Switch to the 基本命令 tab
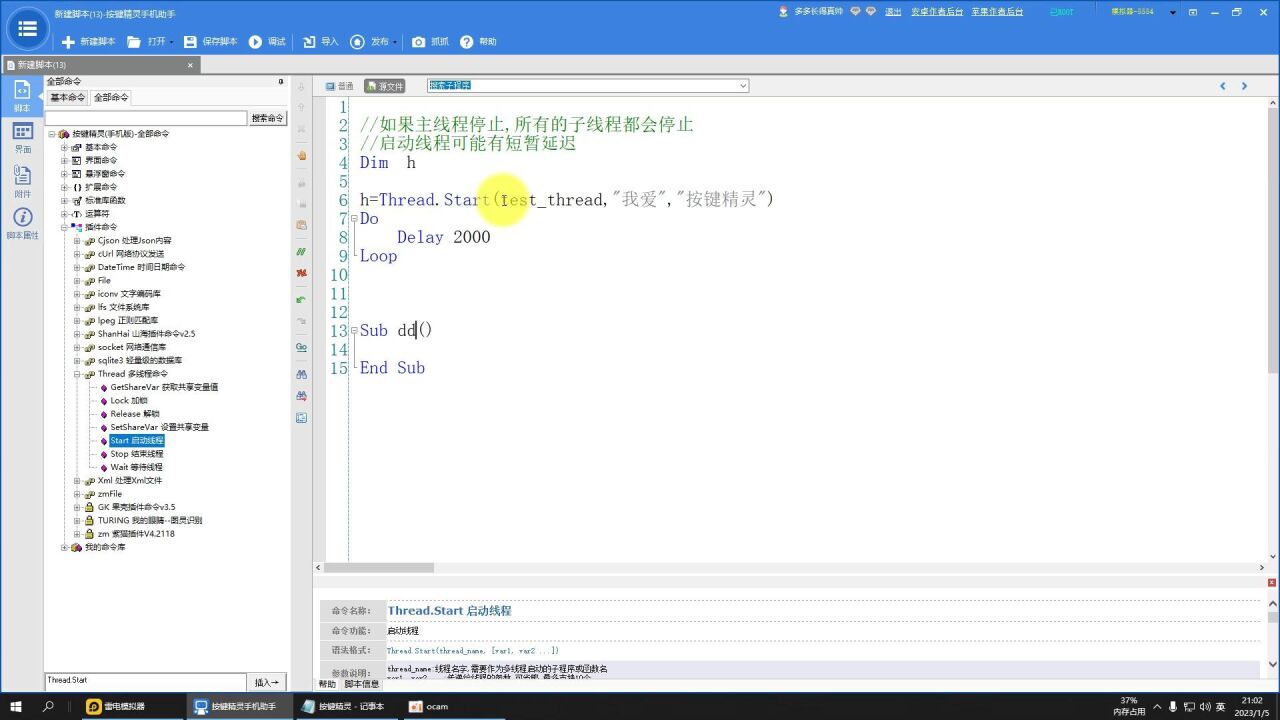The image size is (1280, 720). click(x=68, y=98)
